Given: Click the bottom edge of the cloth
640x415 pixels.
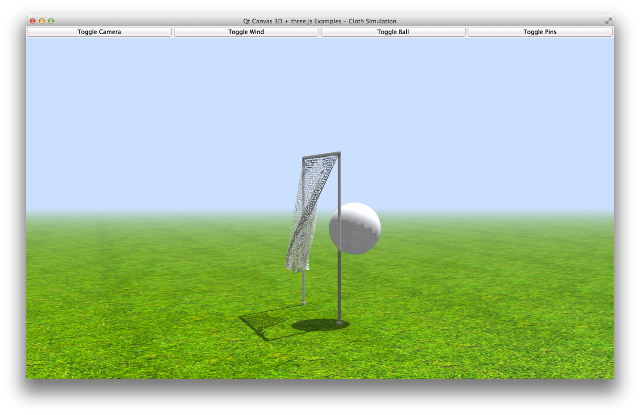Looking at the screenshot, I should click(x=298, y=268).
